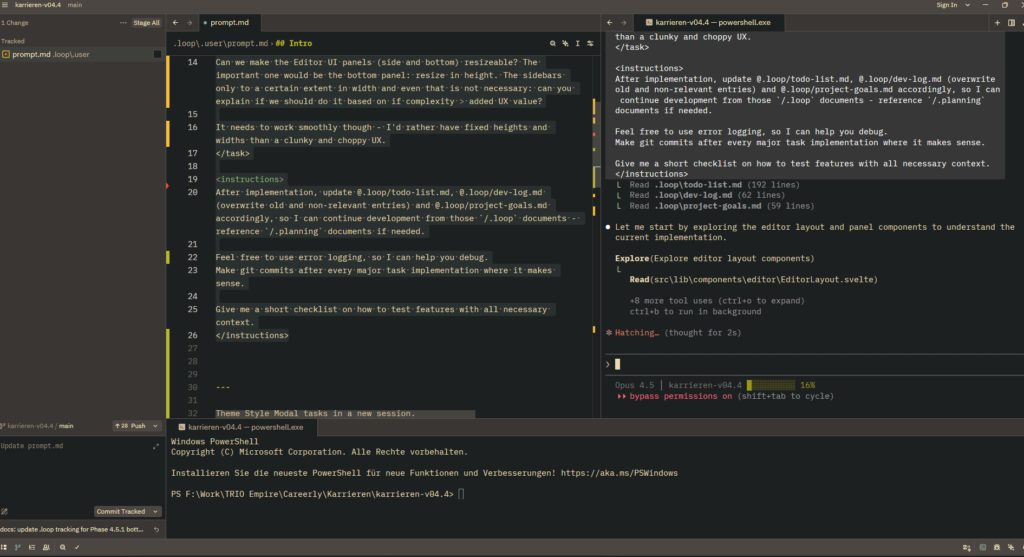Add a new tab with plus icon
1024x557 pixels.
997,22
